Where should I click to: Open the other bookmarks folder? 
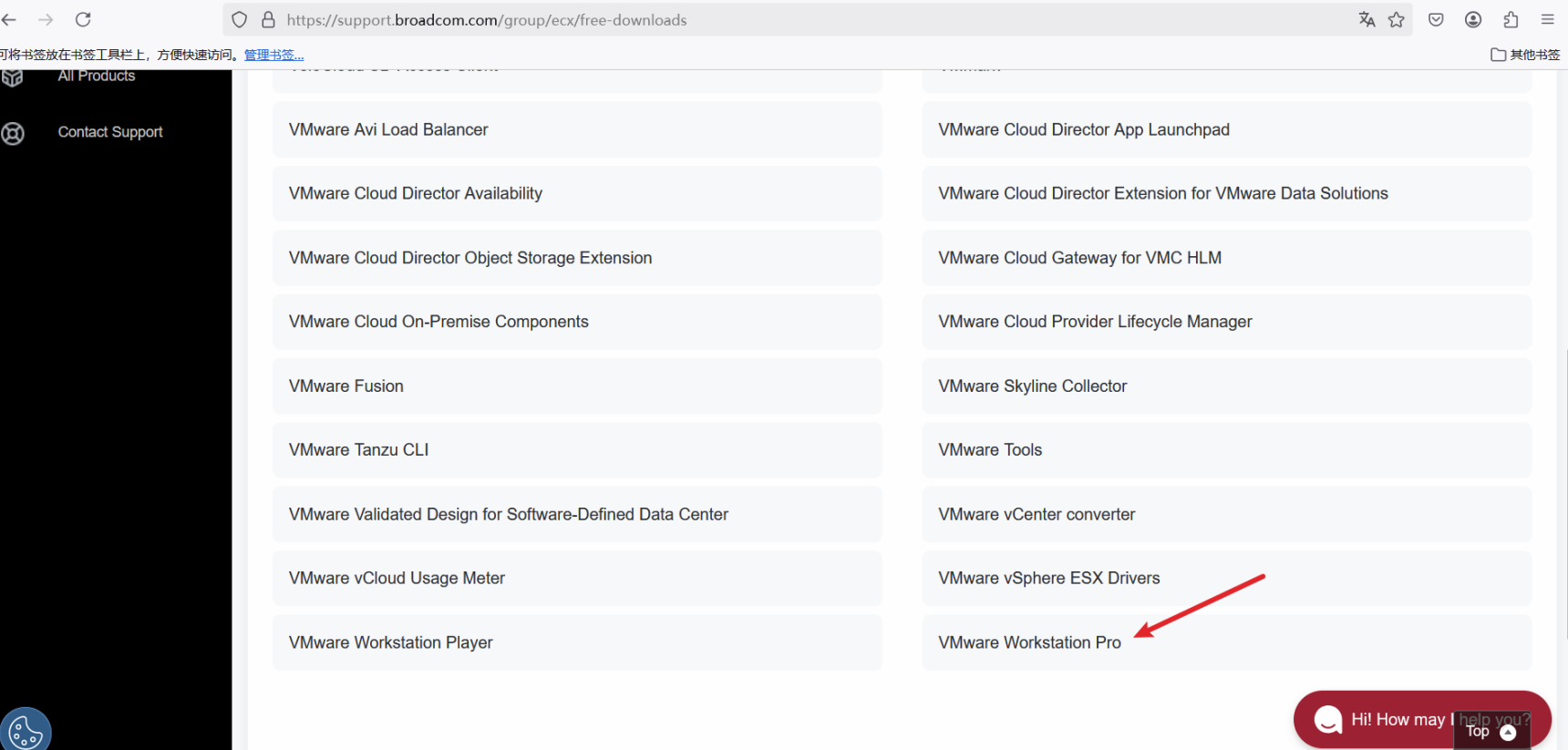point(1525,55)
